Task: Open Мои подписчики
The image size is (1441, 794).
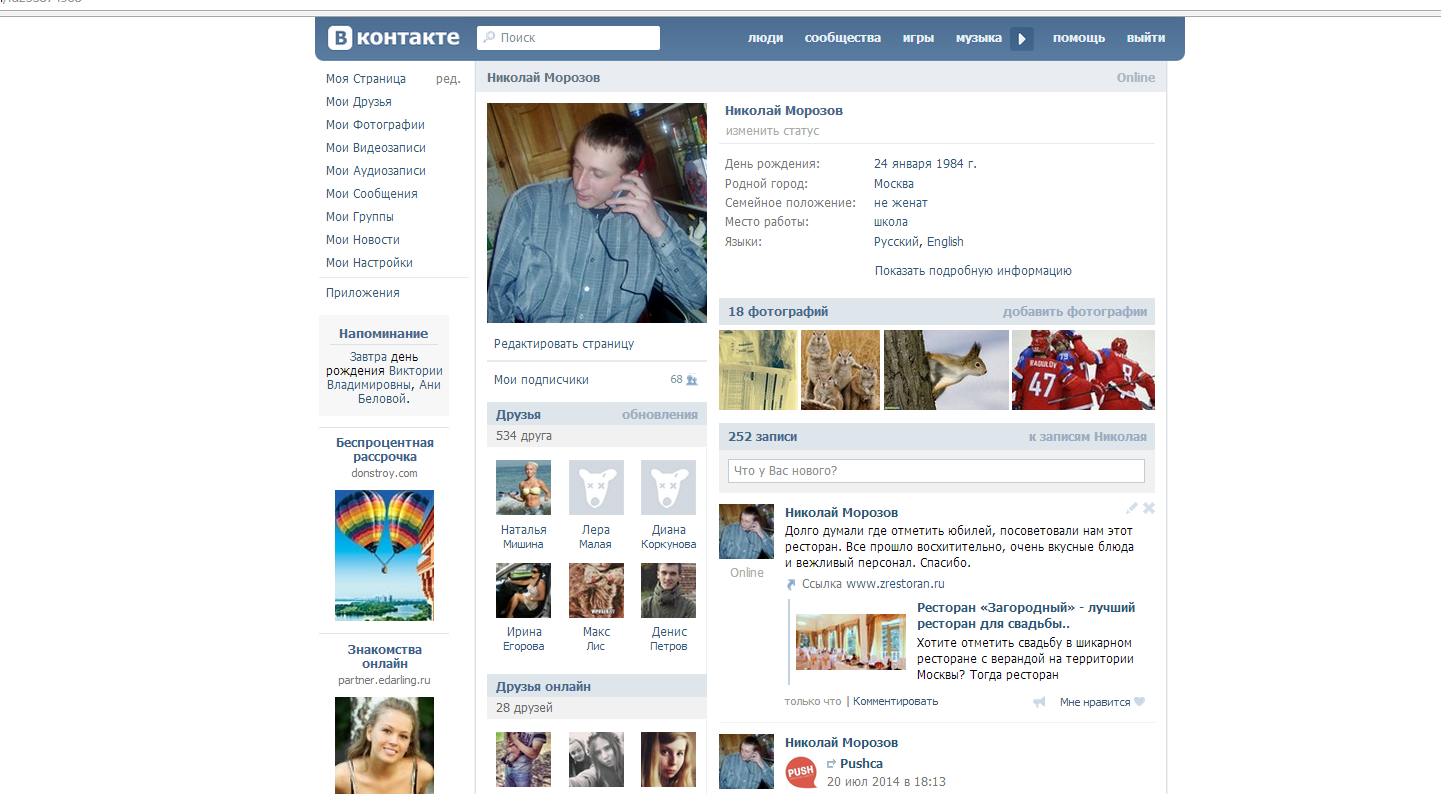Action: click(541, 380)
